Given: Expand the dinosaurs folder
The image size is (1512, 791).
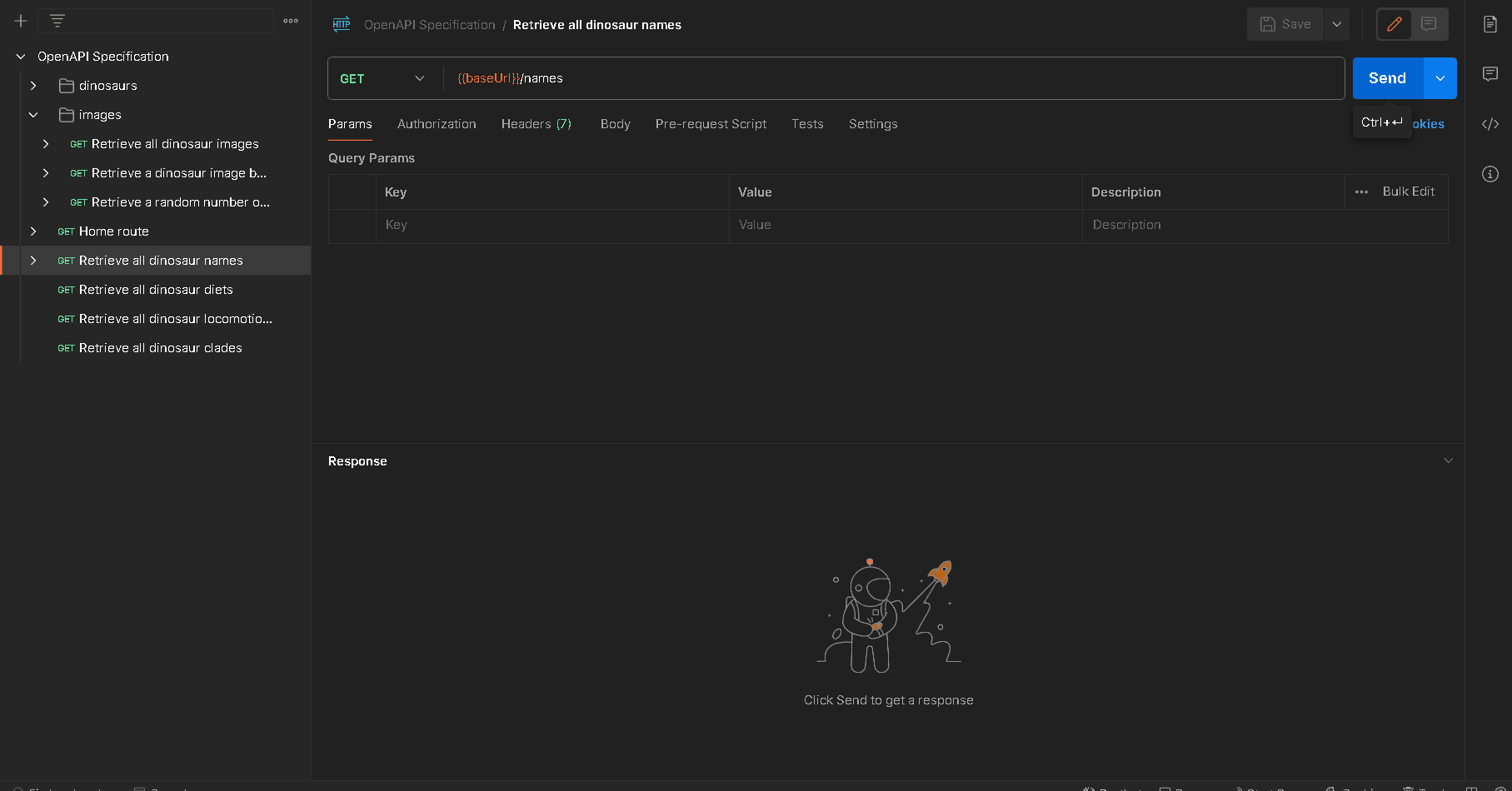Looking at the screenshot, I should [33, 86].
